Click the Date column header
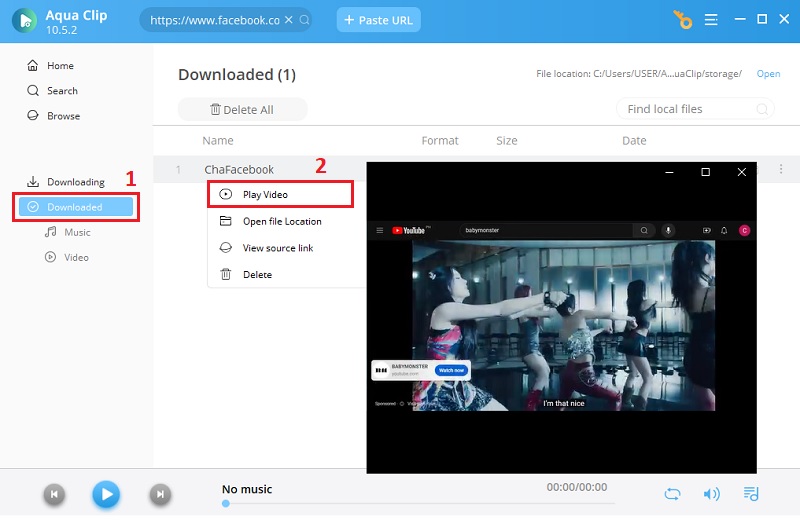 coord(634,140)
